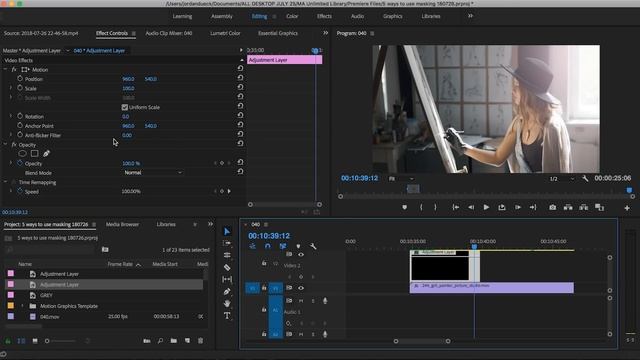Toggle V1 track output eye
The height and width of the screenshot is (360, 640).
coord(301,288)
